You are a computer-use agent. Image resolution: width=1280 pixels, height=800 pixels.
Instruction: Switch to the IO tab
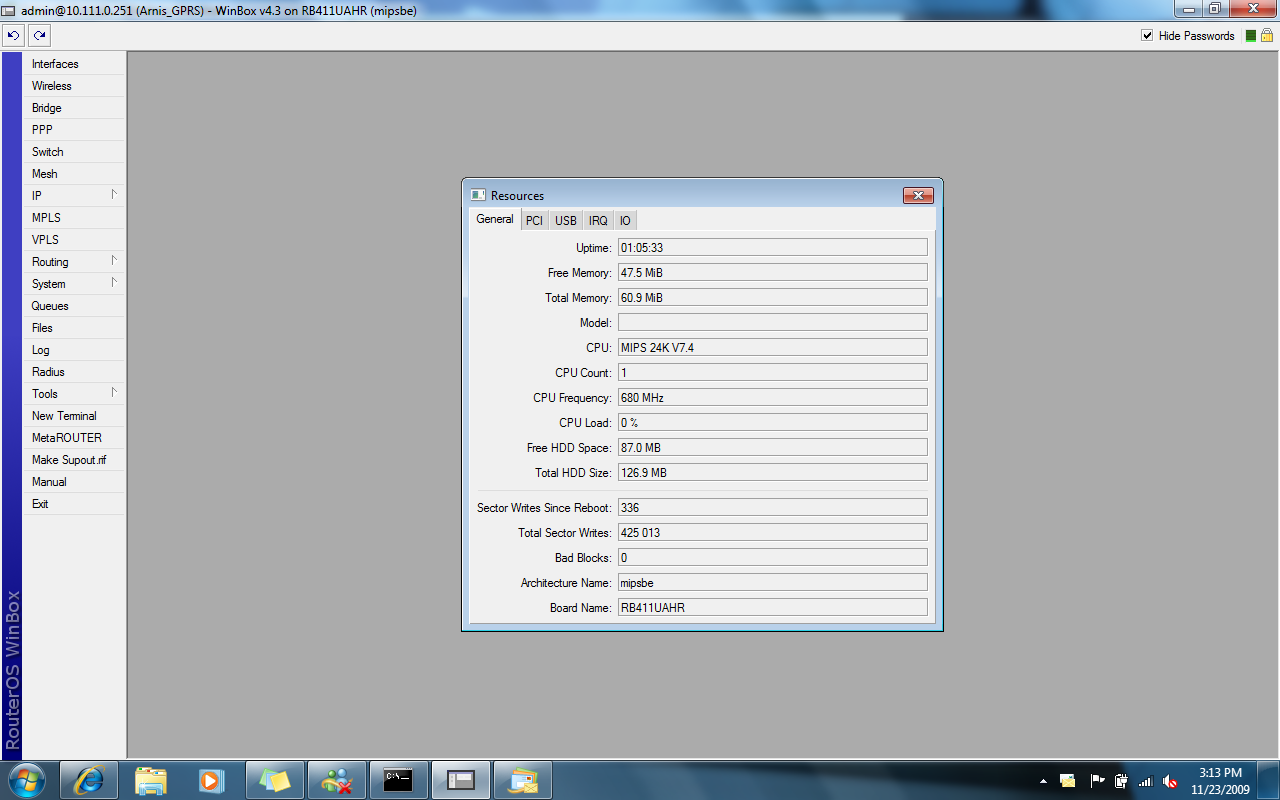pyautogui.click(x=625, y=220)
